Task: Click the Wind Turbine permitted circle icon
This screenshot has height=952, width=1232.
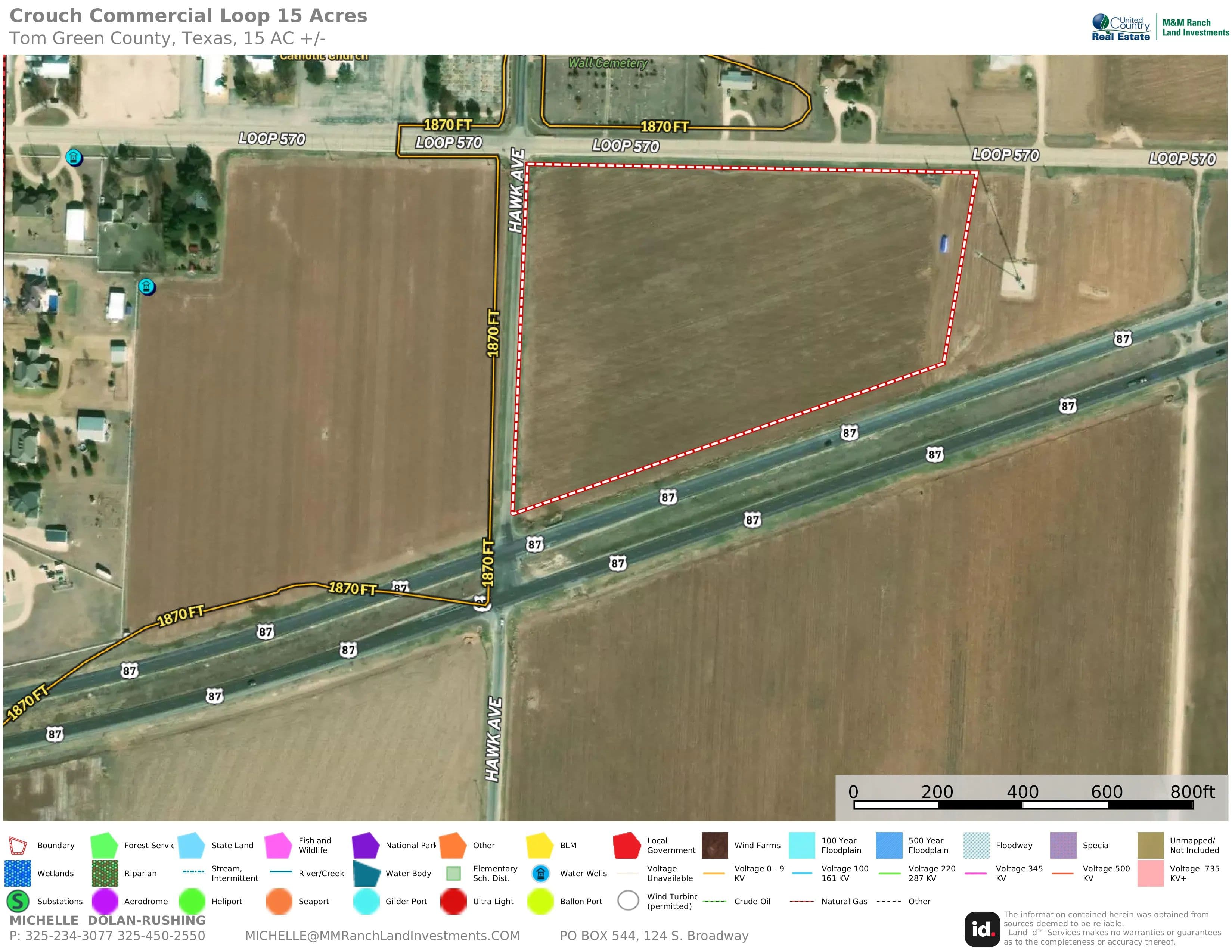Action: (628, 901)
